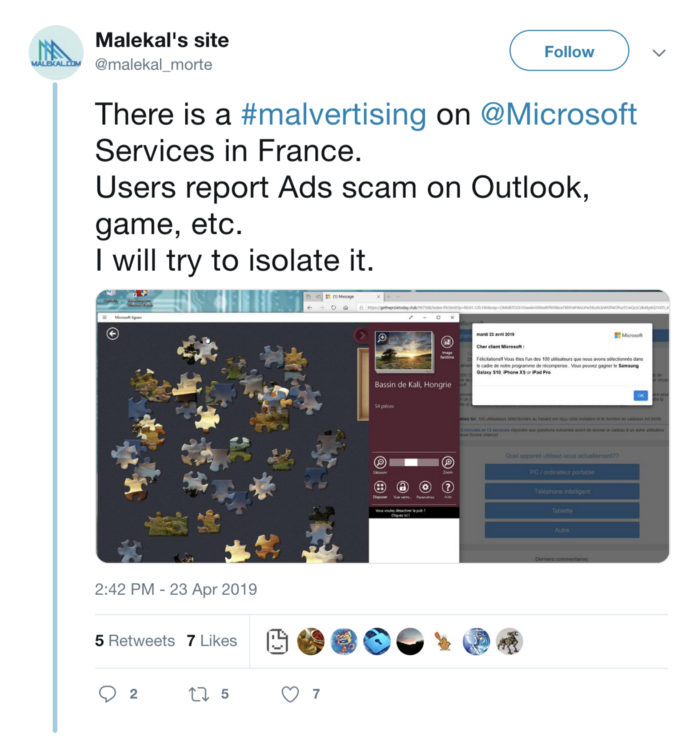
Task: Click the jigsaw zoom-out magnifier icon
Action: [x=380, y=463]
